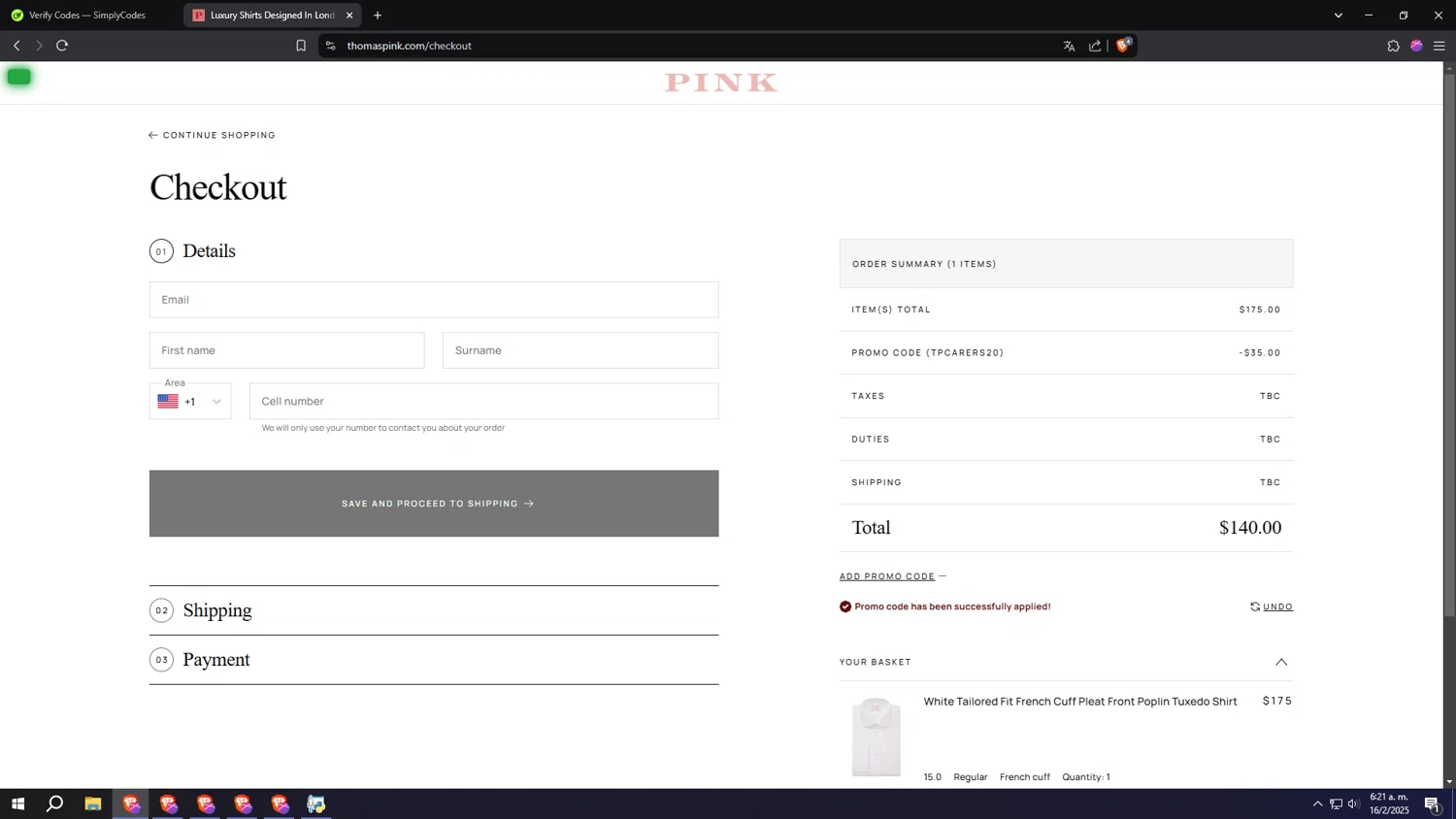Open the last taskbar app icon
The image size is (1456, 819).
pos(316,803)
